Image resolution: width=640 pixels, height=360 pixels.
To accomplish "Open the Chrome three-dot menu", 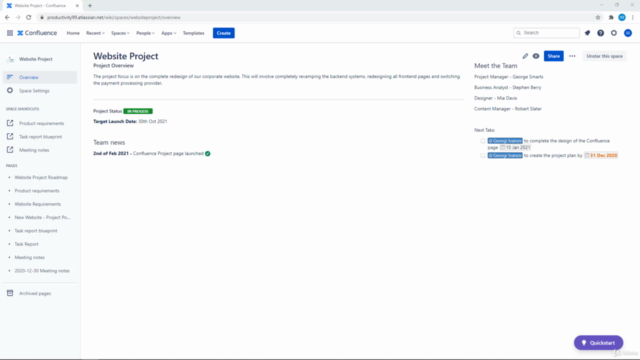I will [x=633, y=18].
